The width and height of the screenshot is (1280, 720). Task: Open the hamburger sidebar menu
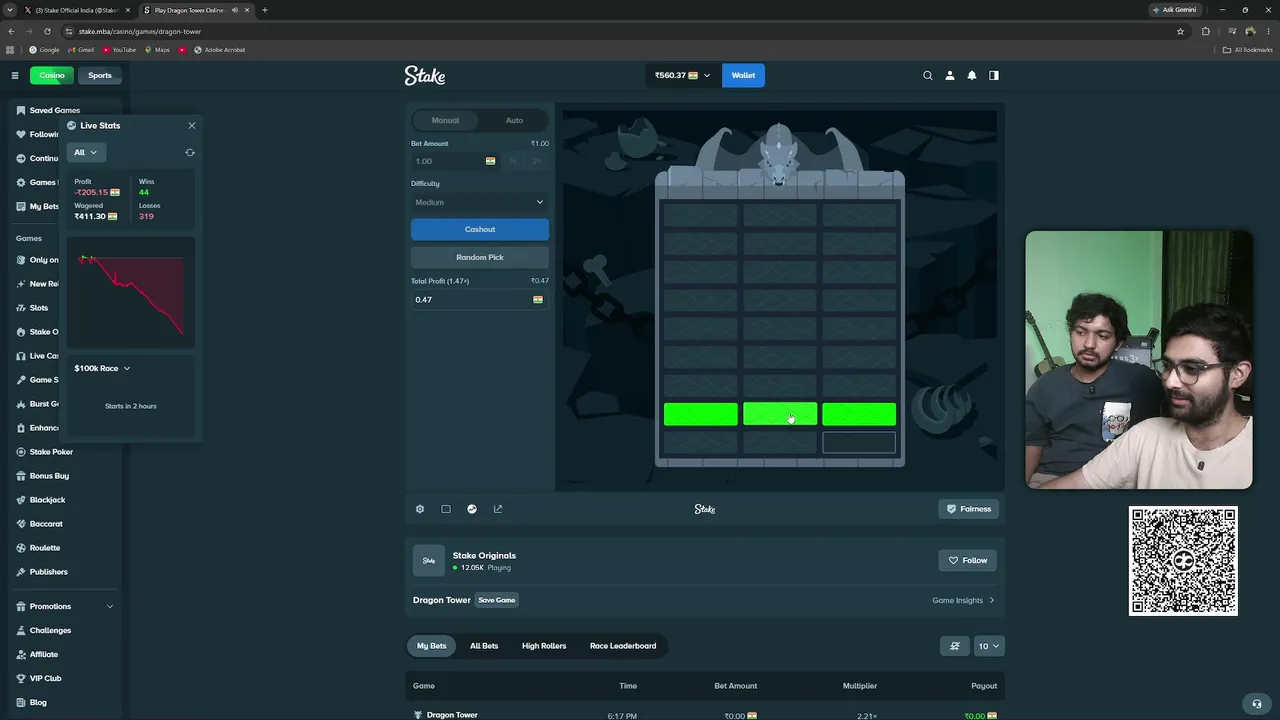click(x=15, y=75)
